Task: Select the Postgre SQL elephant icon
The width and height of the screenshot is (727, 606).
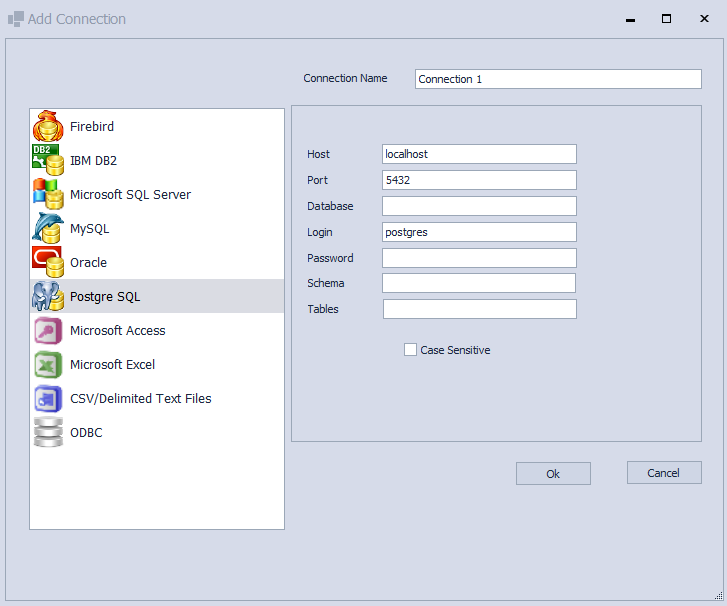Action: [x=48, y=296]
